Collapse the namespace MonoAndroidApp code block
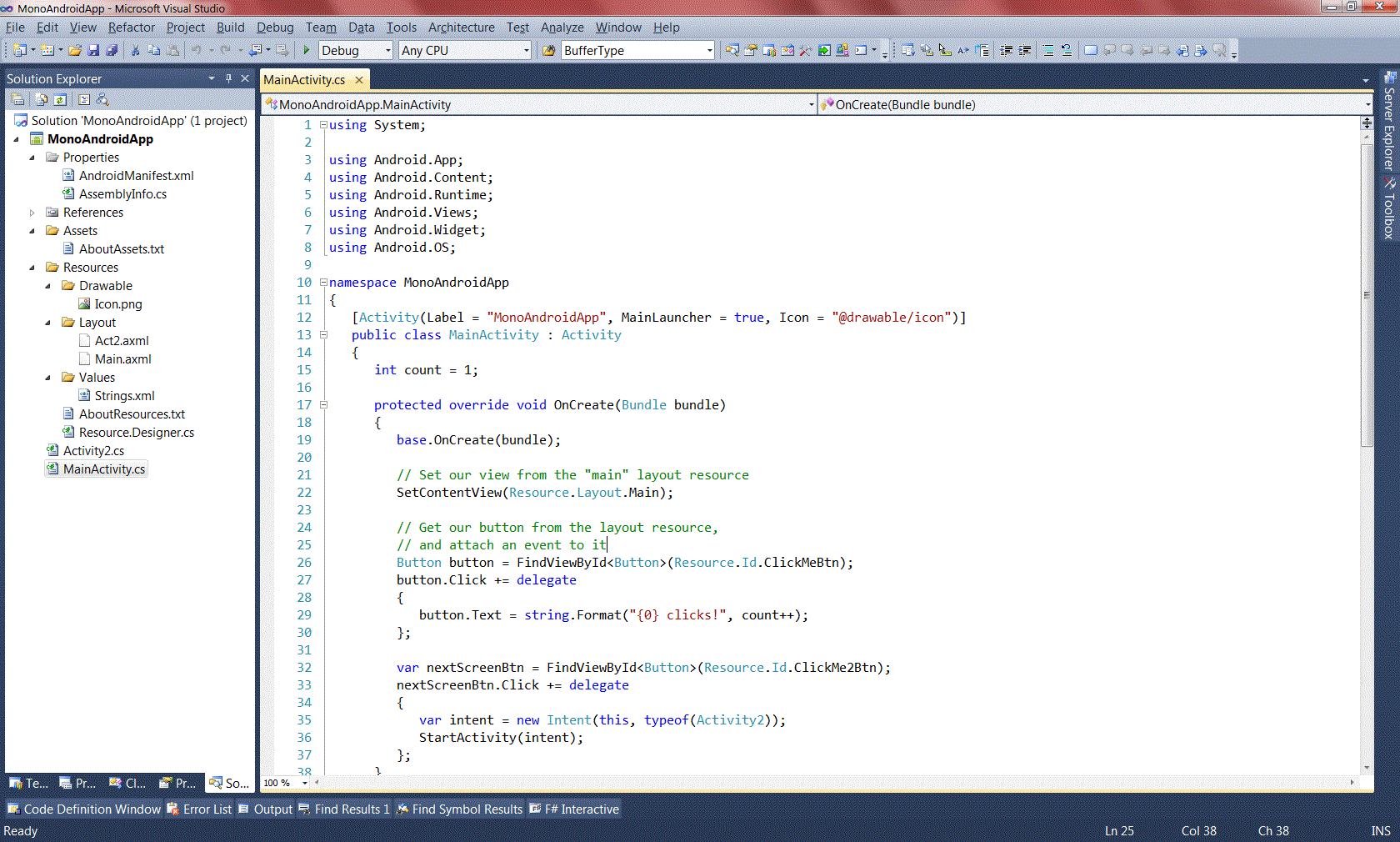 [323, 283]
